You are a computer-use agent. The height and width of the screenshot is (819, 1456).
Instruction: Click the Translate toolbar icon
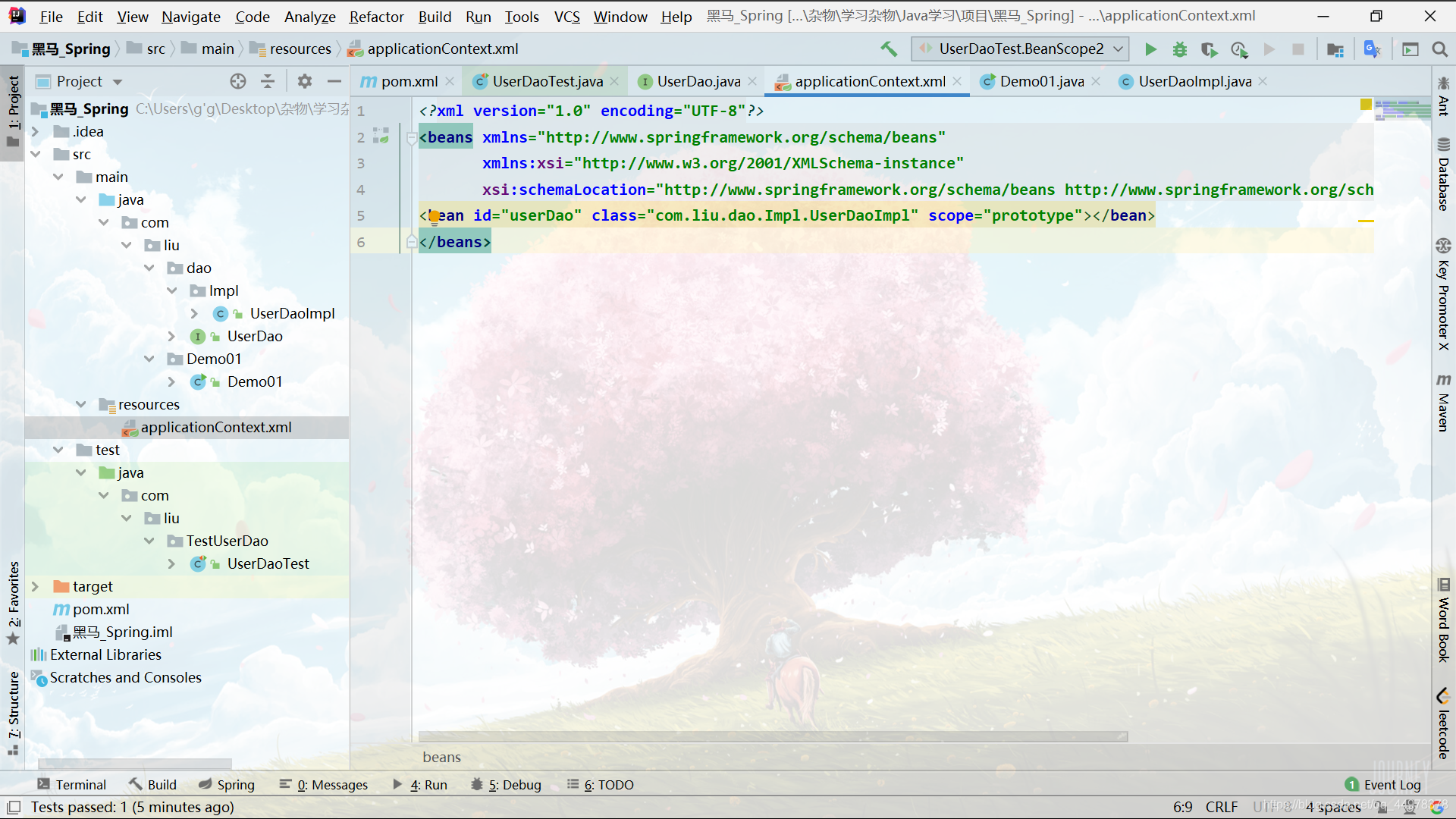[1373, 49]
